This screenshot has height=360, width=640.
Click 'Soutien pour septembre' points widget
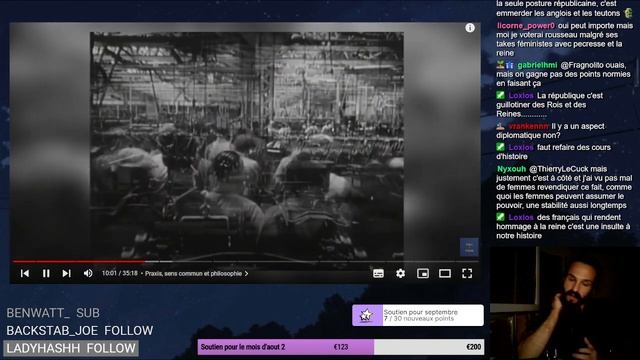click(418, 315)
